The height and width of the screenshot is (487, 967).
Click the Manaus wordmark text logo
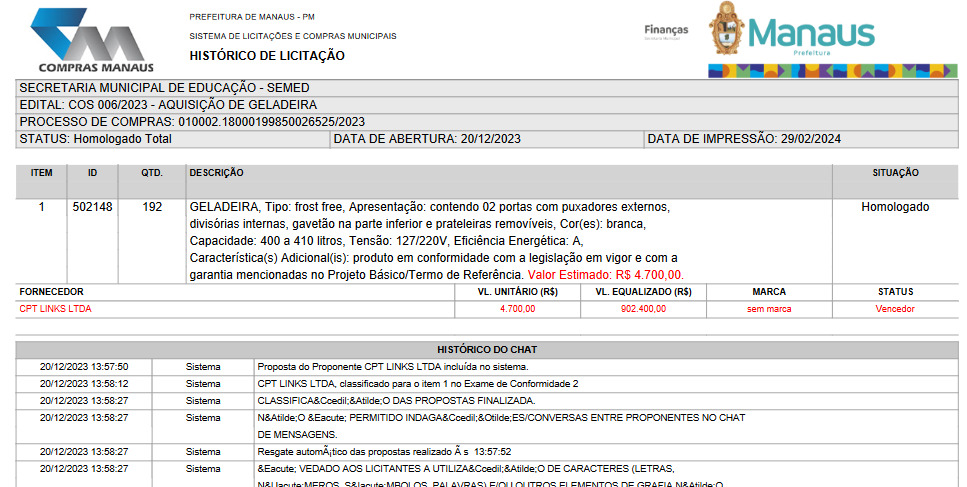[811, 33]
